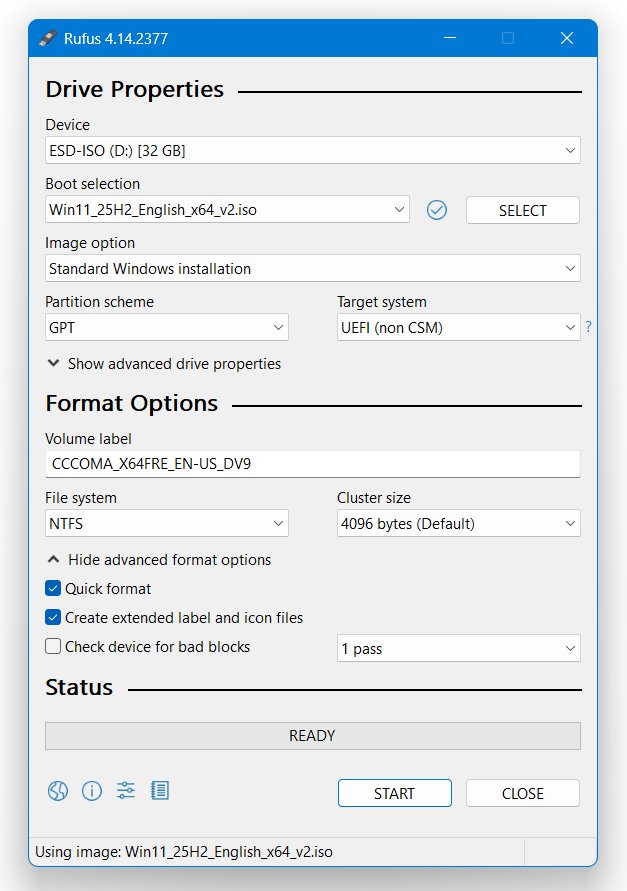
Task: Expand Show advanced drive properties
Action: click(164, 364)
